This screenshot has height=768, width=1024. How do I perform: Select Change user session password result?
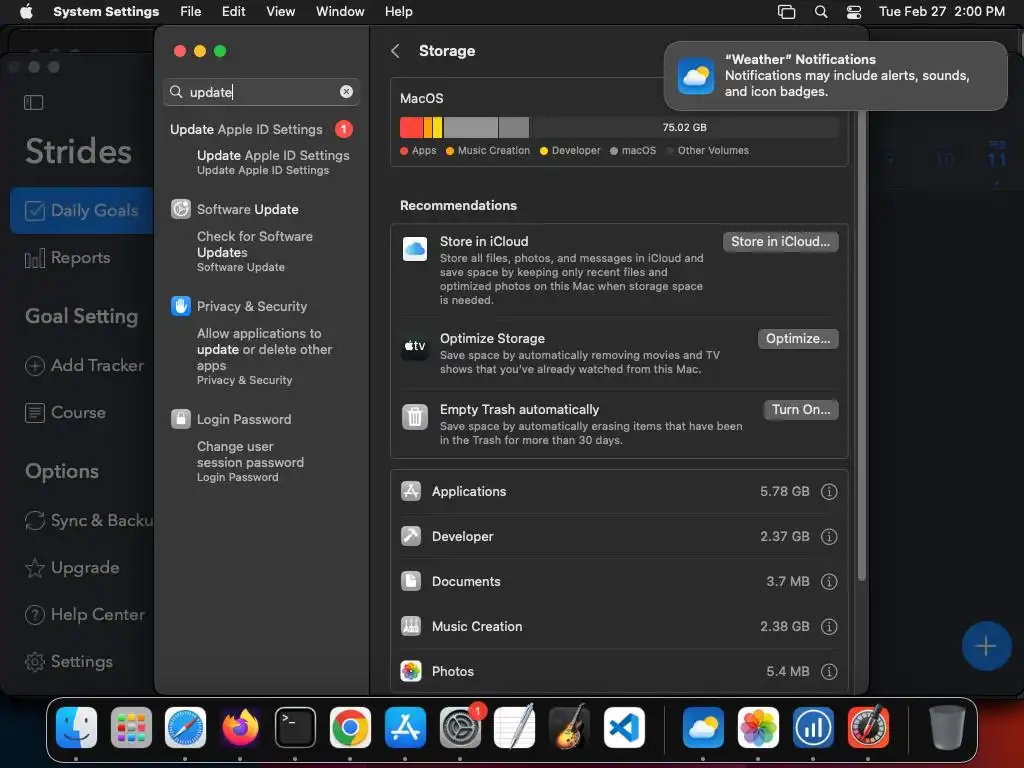point(250,462)
